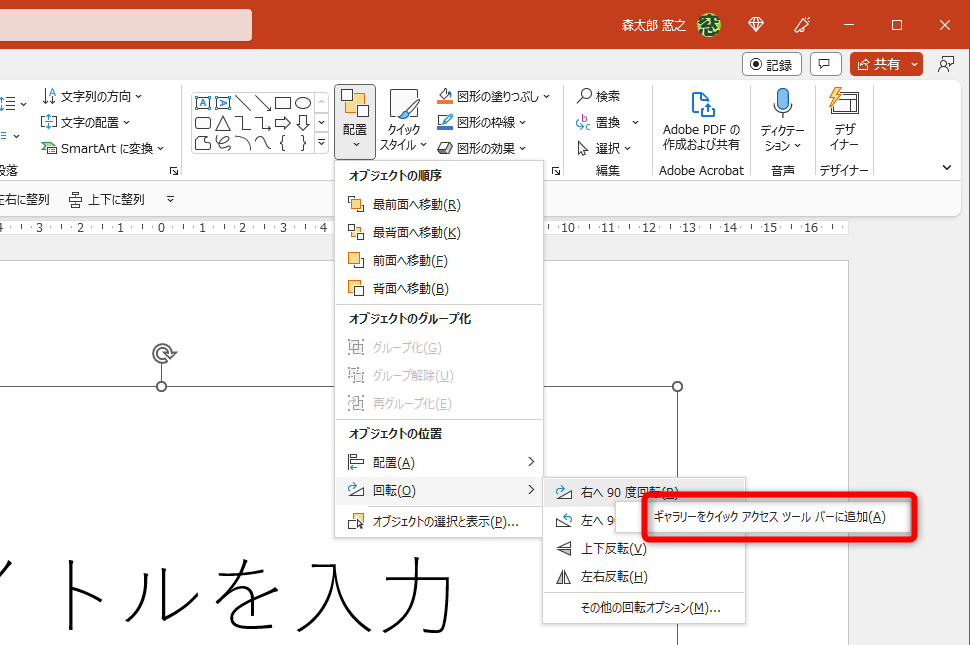Choose オブジェクトの選択と表示(P)

coord(439,521)
